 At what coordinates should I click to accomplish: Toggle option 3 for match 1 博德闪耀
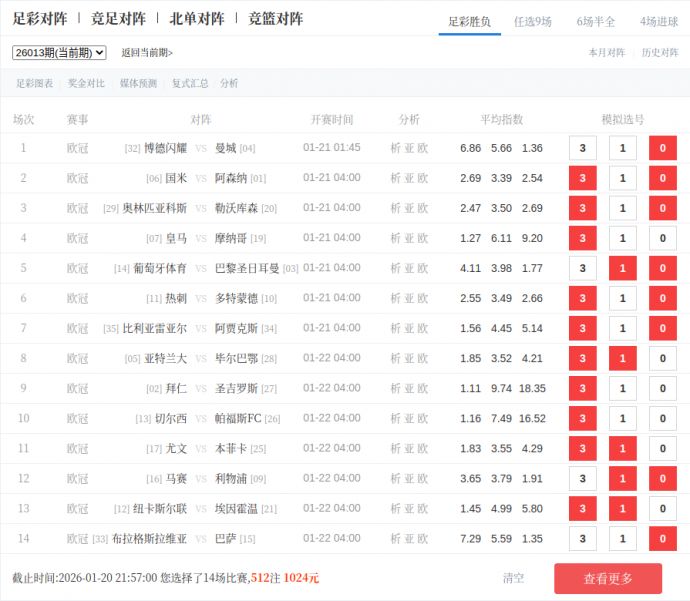pos(582,148)
